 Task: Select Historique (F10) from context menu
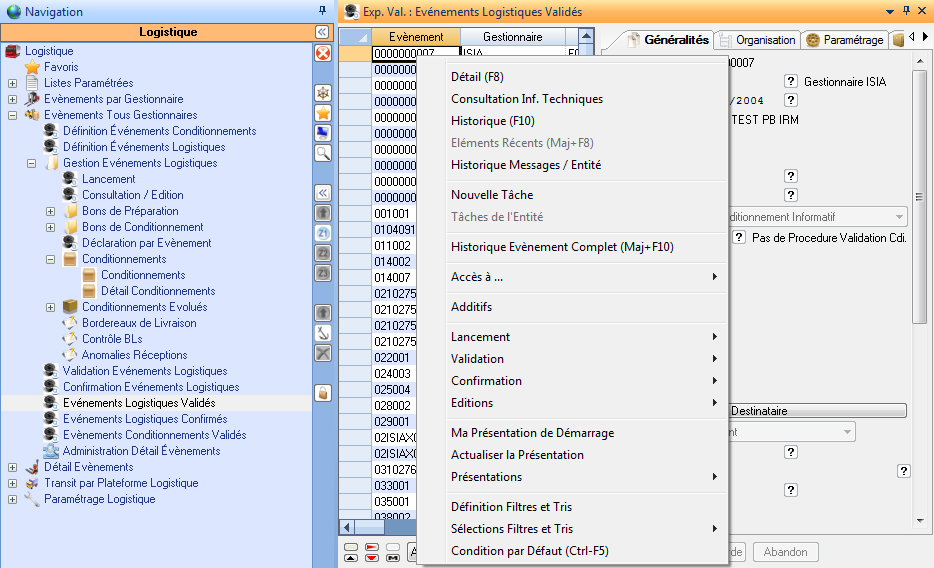coord(492,121)
